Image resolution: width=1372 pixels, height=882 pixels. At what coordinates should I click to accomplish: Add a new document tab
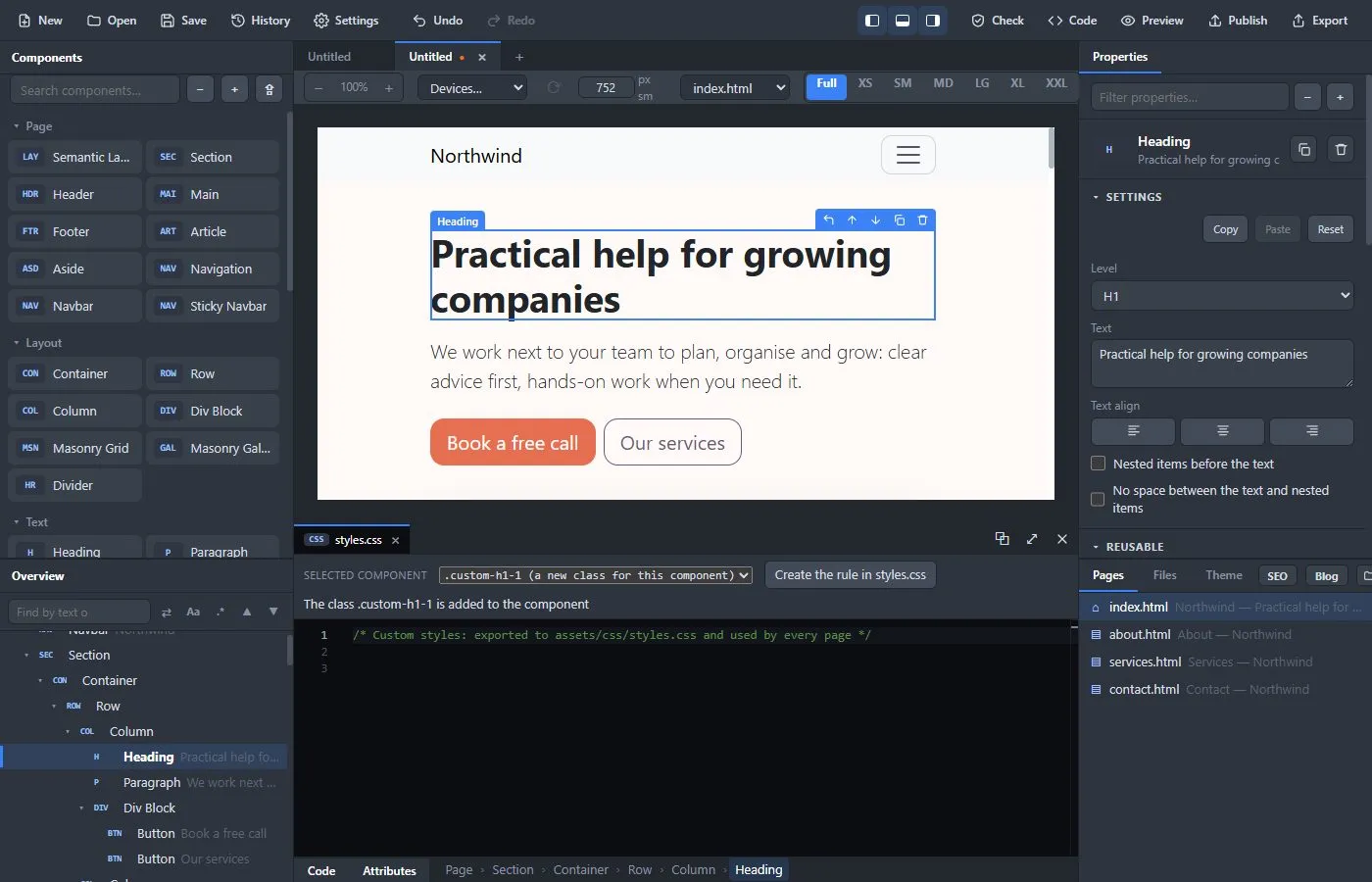click(519, 57)
